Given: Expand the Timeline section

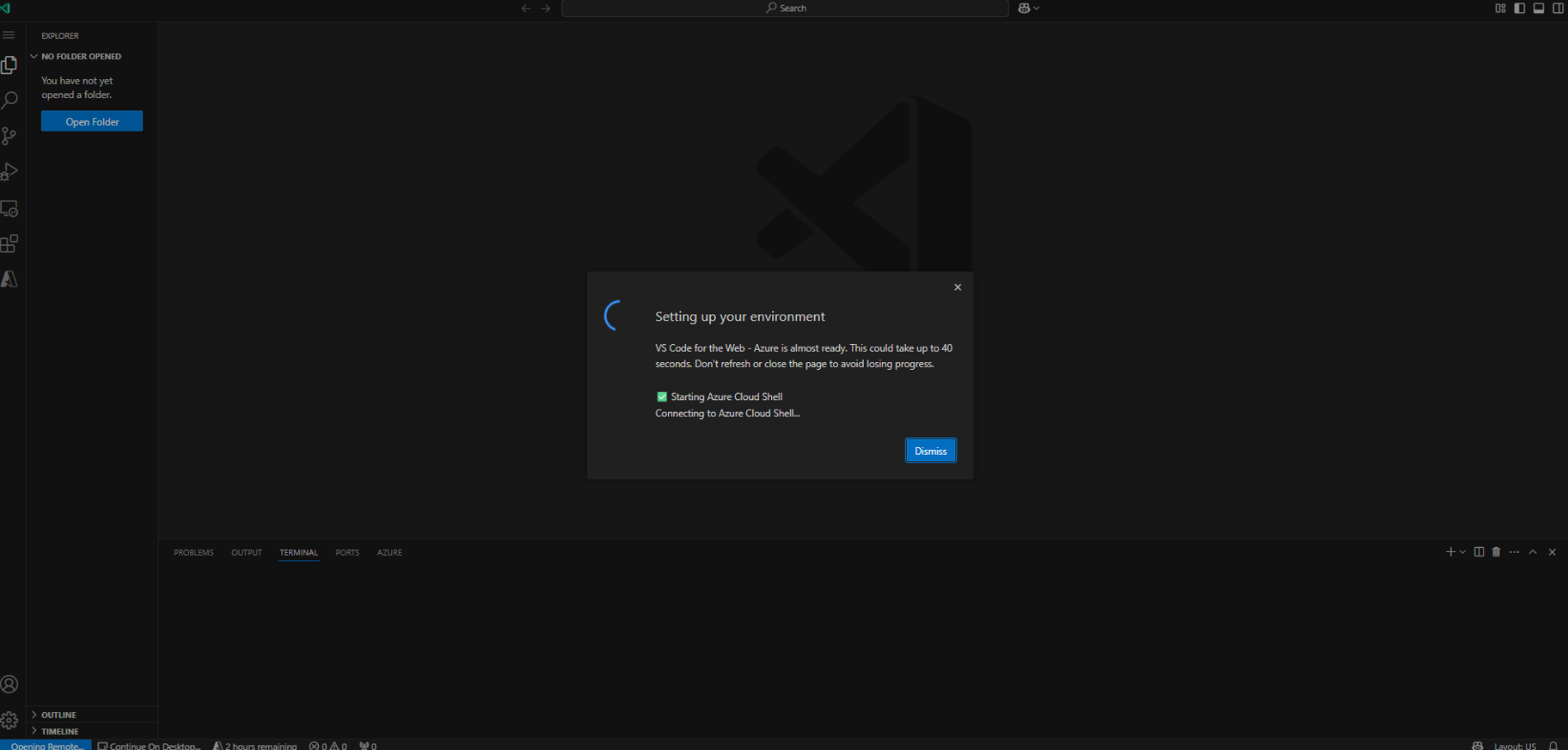Looking at the screenshot, I should coord(92,731).
